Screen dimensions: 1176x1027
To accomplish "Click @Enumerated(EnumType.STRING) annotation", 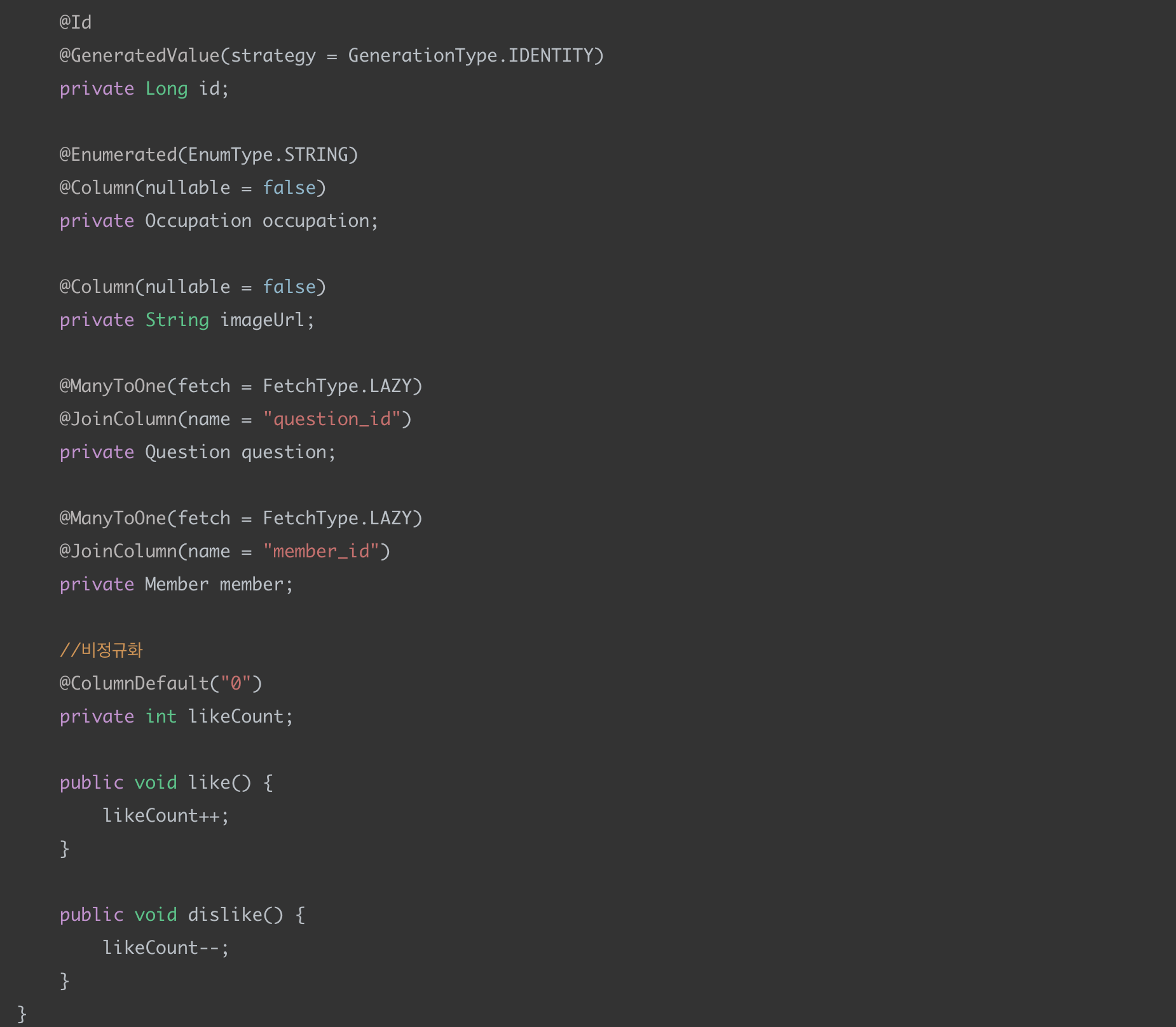I will pos(209,154).
